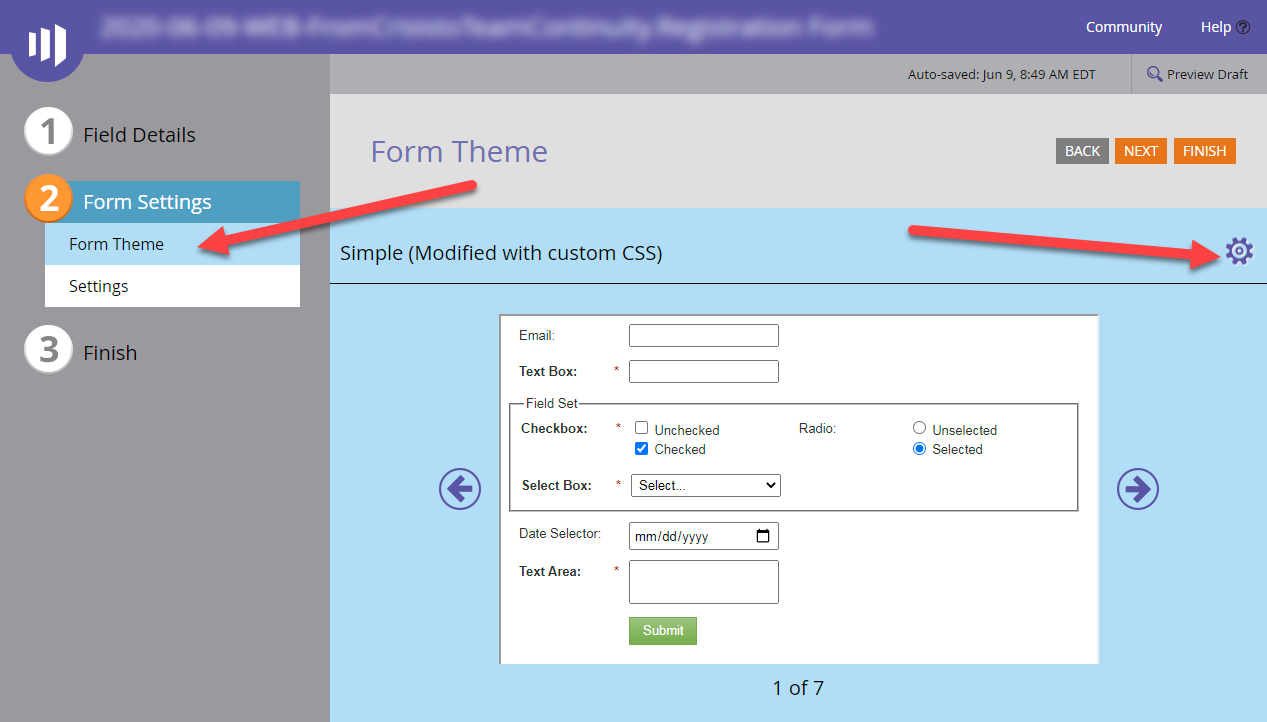This screenshot has width=1267, height=722.
Task: Open the Select Box dropdown
Action: click(705, 485)
